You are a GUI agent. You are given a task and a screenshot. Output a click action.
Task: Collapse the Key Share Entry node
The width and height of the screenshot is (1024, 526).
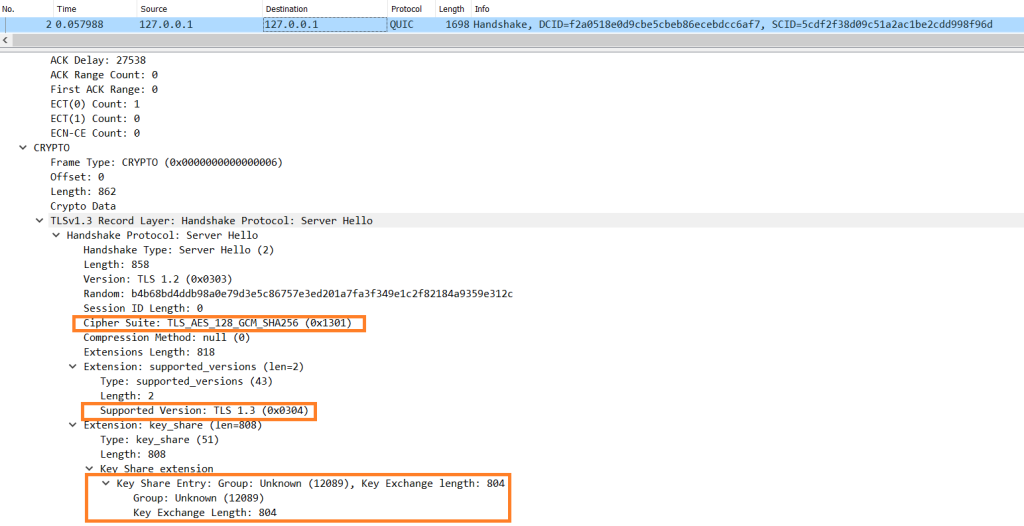[106, 483]
